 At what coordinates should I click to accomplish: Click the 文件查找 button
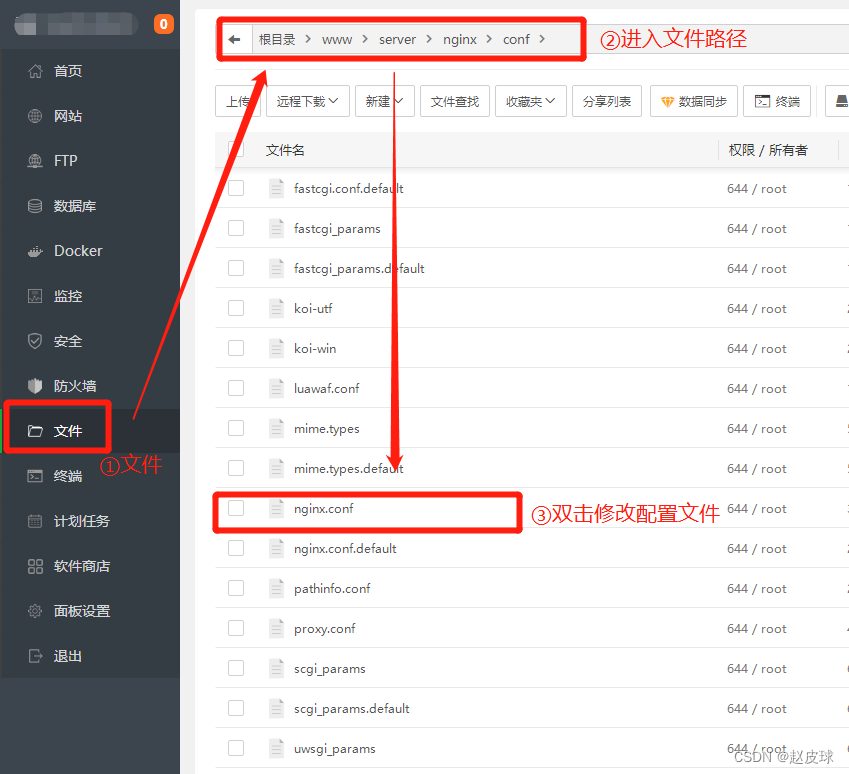pos(455,101)
